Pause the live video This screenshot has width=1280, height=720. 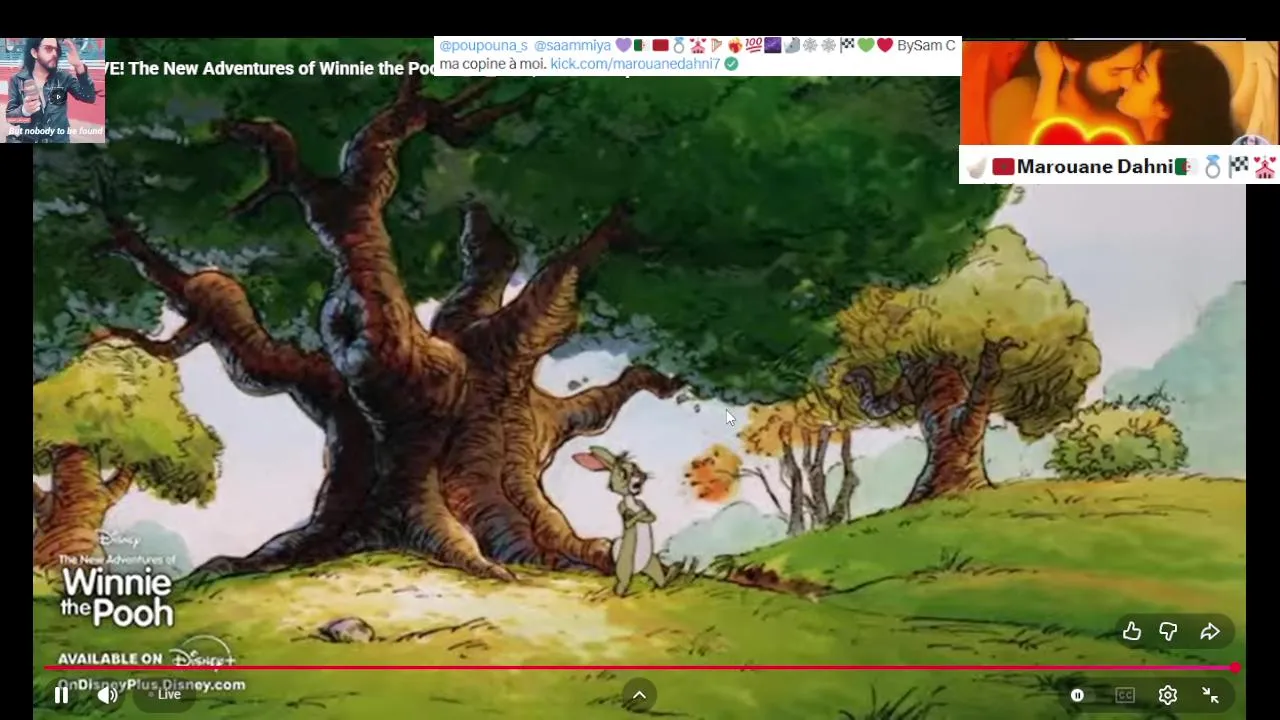pyautogui.click(x=61, y=695)
